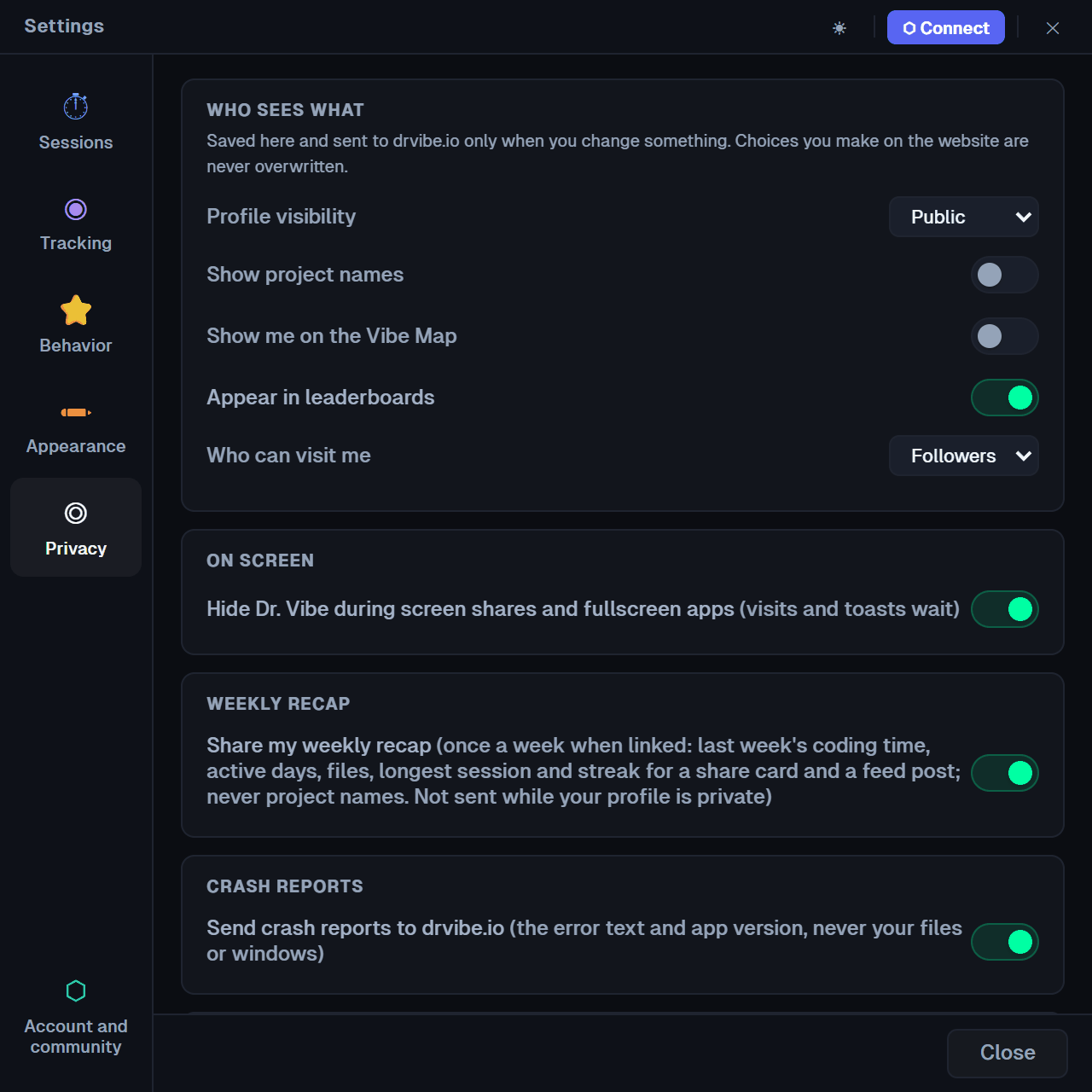The width and height of the screenshot is (1092, 1092).
Task: Click the 'Profile visibility' label
Action: (281, 217)
